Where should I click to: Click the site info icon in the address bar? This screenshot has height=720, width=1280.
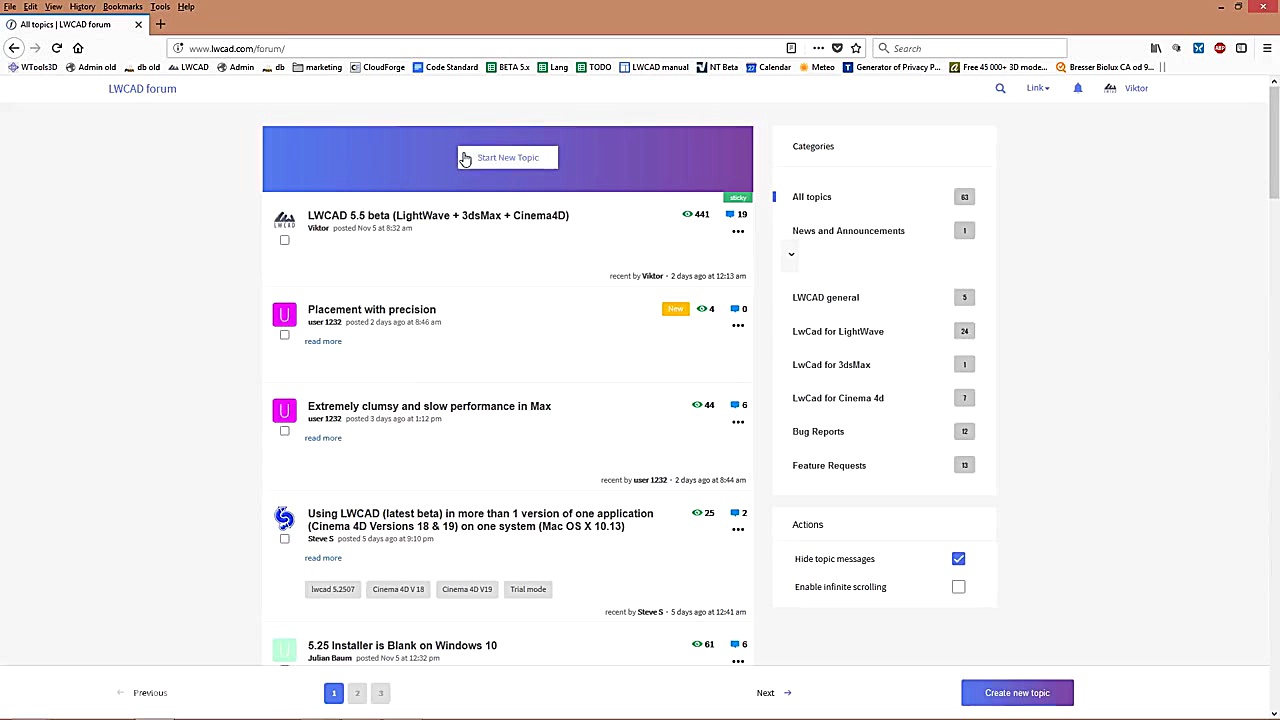pos(178,48)
